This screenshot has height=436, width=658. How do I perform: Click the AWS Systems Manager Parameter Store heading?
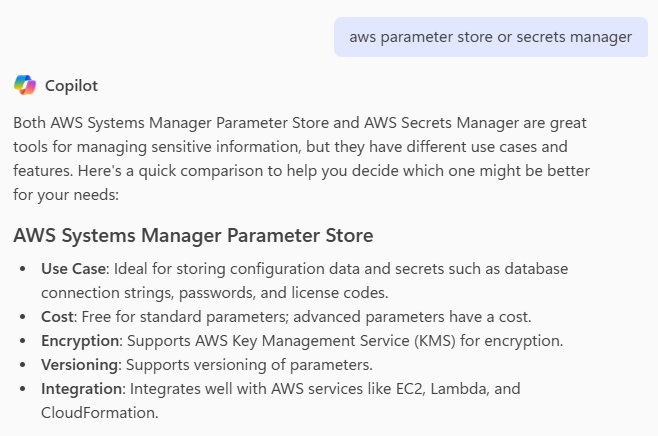click(193, 236)
